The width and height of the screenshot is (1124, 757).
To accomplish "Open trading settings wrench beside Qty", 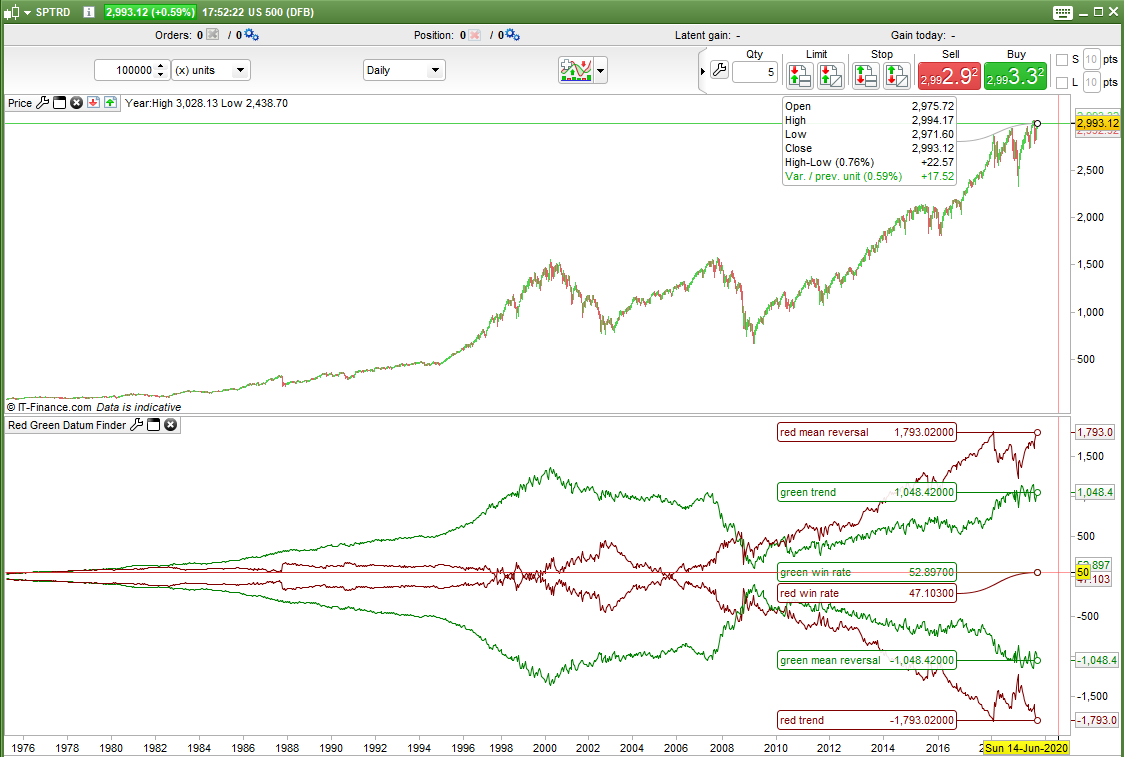I will point(719,70).
